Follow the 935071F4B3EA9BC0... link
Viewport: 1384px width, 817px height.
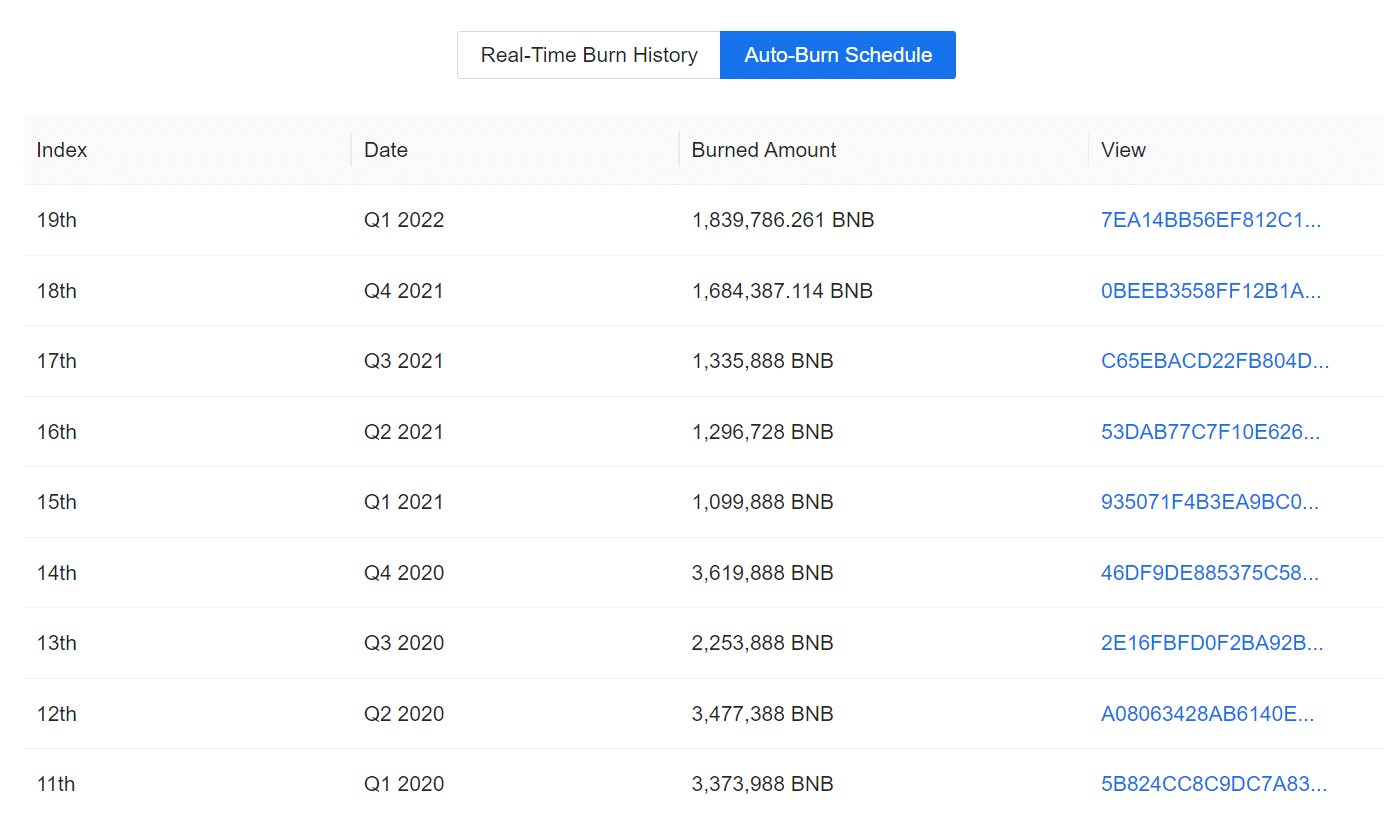click(x=1210, y=502)
